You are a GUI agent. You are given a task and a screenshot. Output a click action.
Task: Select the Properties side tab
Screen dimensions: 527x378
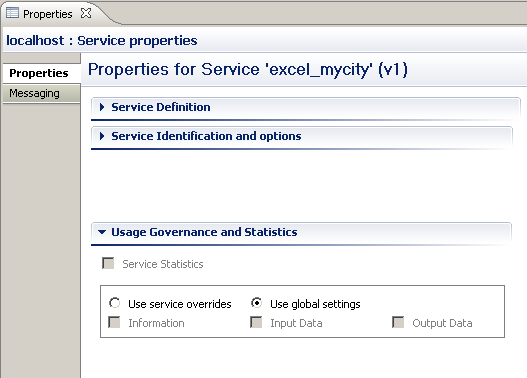pos(39,73)
